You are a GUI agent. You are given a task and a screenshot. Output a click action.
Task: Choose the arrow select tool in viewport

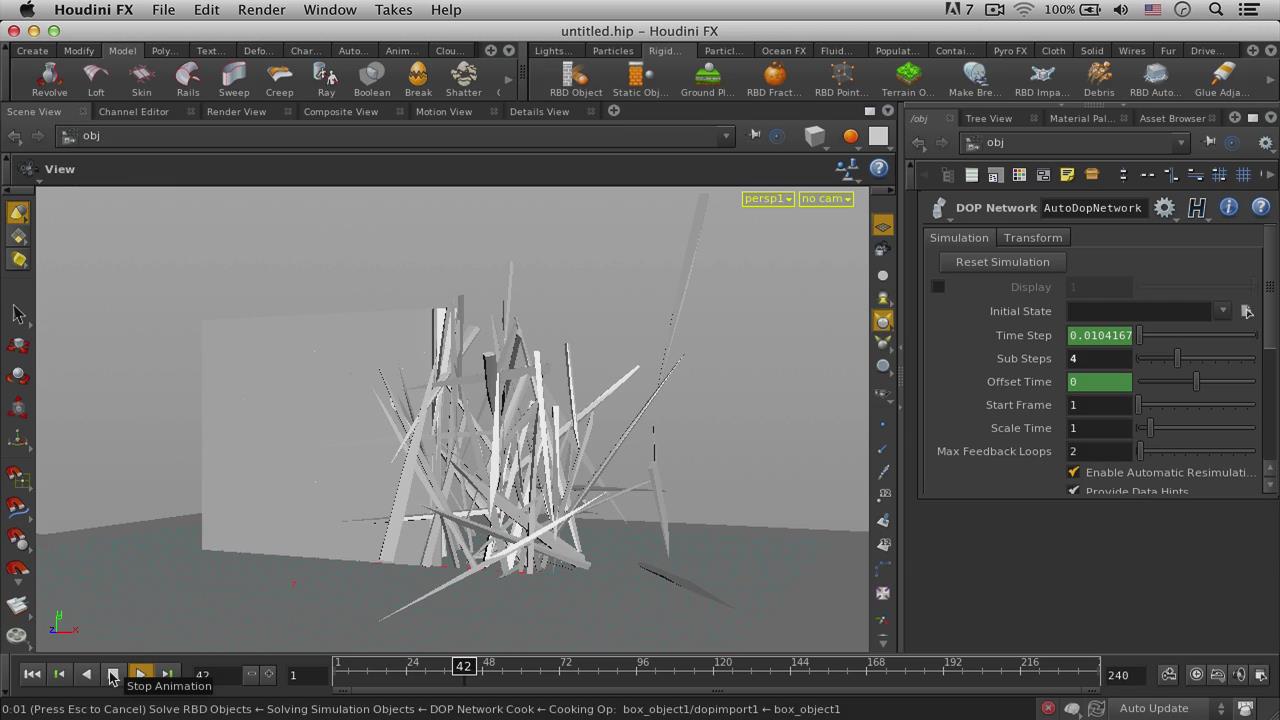point(18,314)
